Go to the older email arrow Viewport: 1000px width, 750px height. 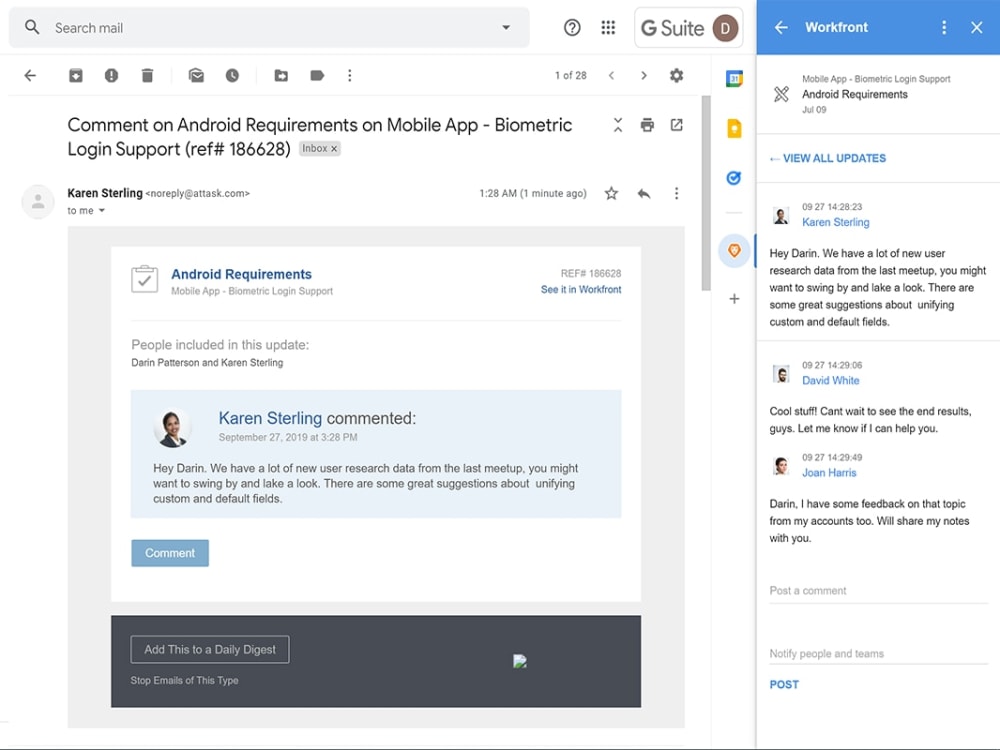tap(643, 75)
